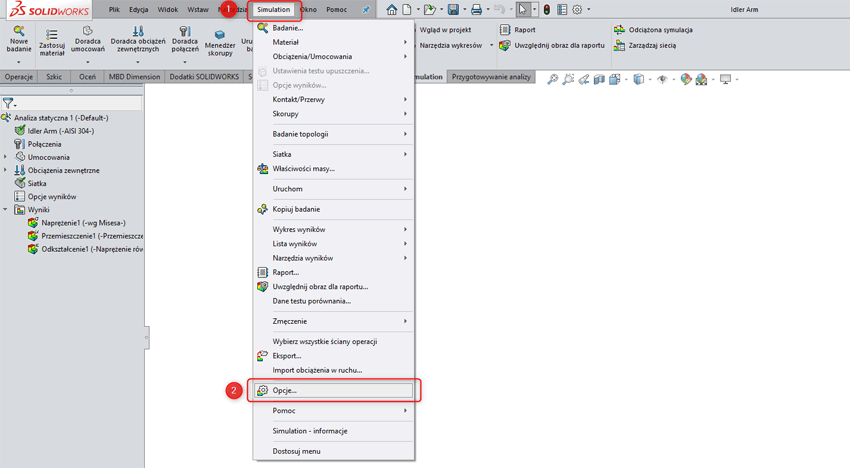
Task: Choose Simulation - informacje entry
Action: pos(333,431)
